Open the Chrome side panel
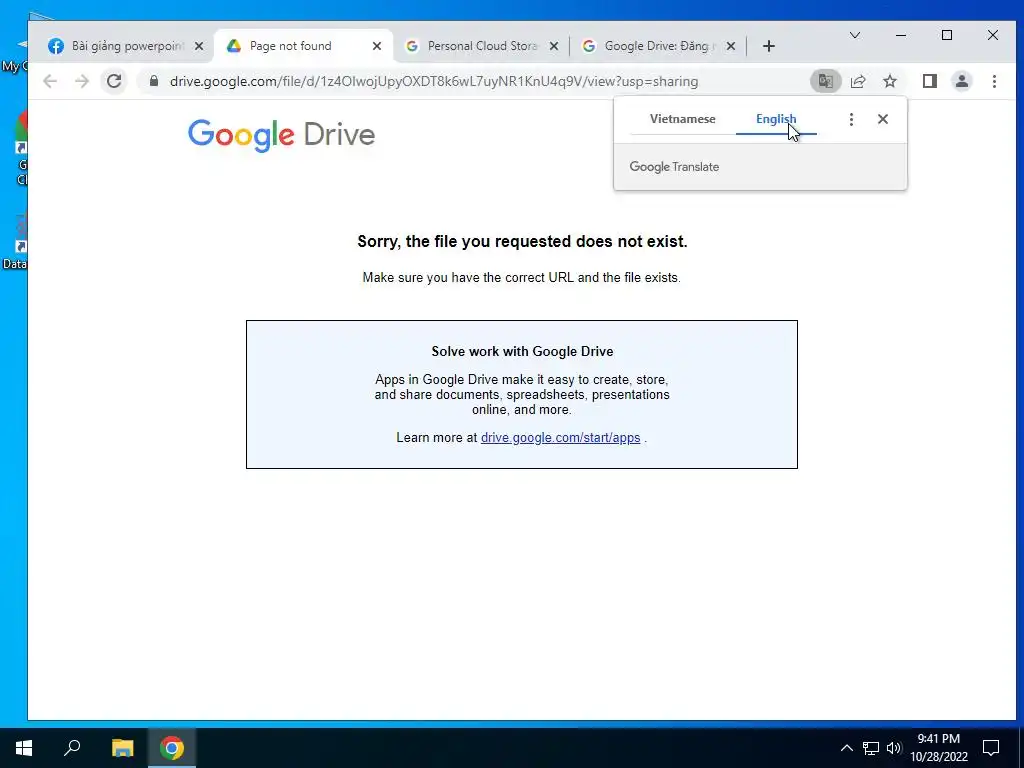The width and height of the screenshot is (1024, 768). coord(930,81)
